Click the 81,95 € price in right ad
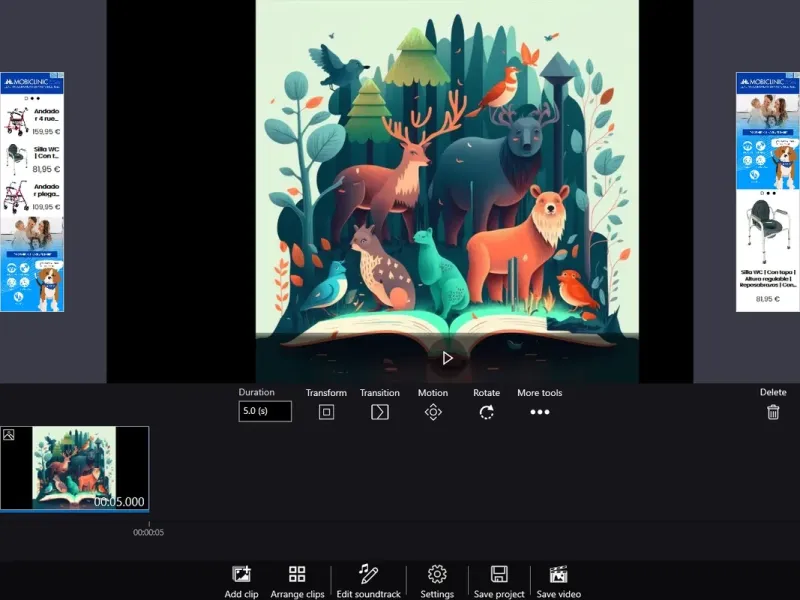 tap(767, 299)
